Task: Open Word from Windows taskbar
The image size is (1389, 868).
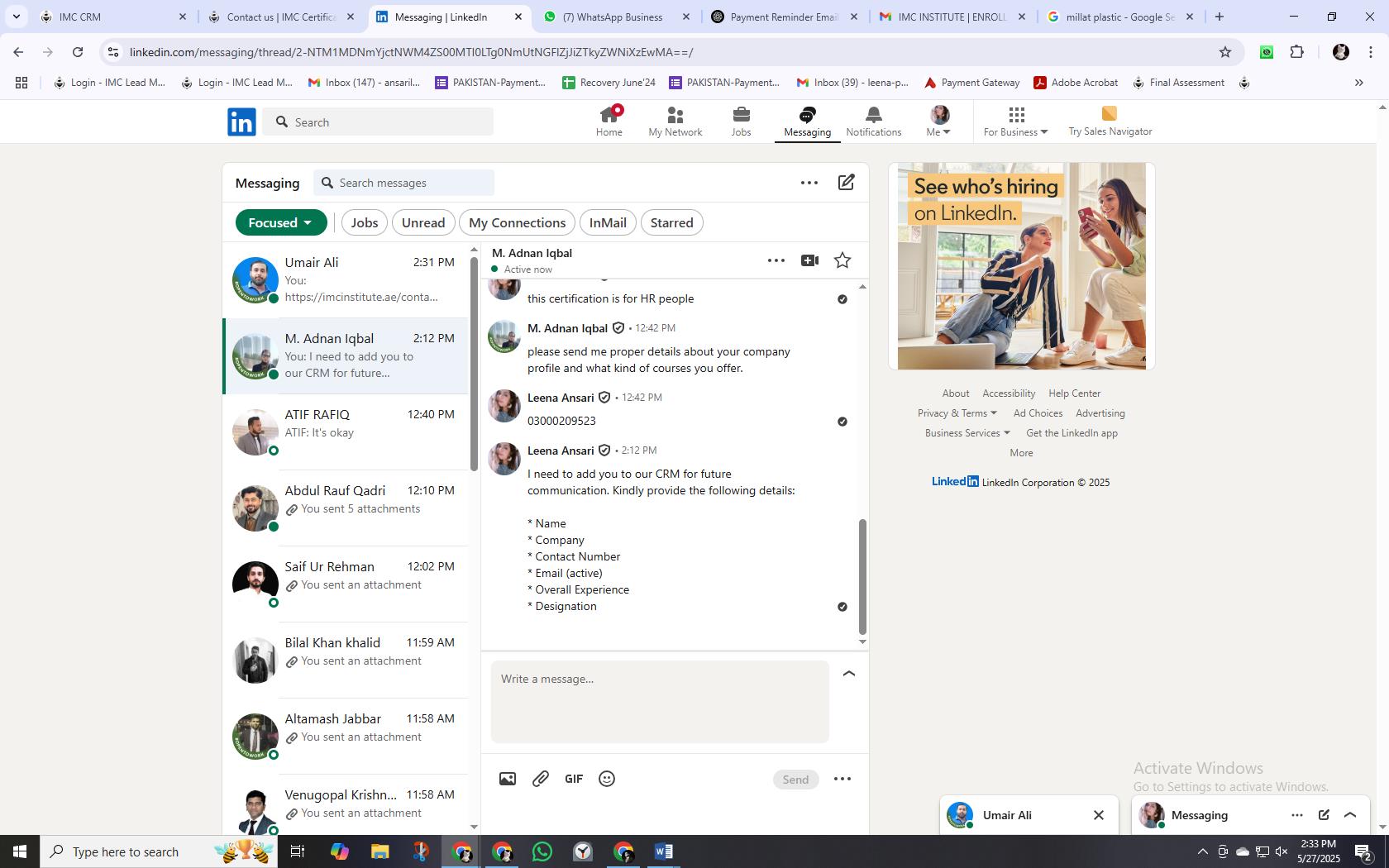Action: [663, 851]
